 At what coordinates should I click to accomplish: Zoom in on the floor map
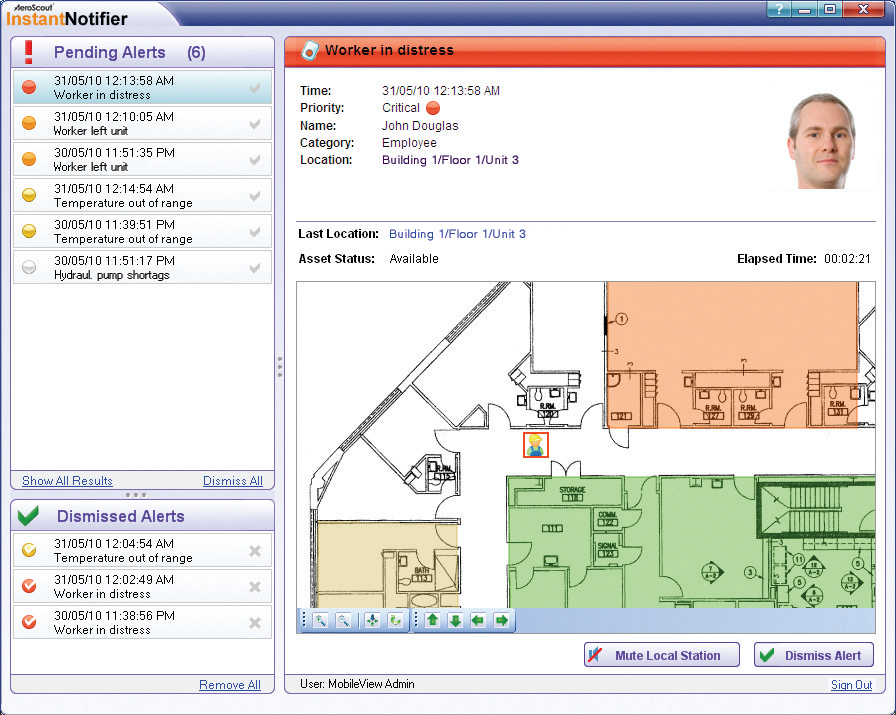(x=321, y=621)
